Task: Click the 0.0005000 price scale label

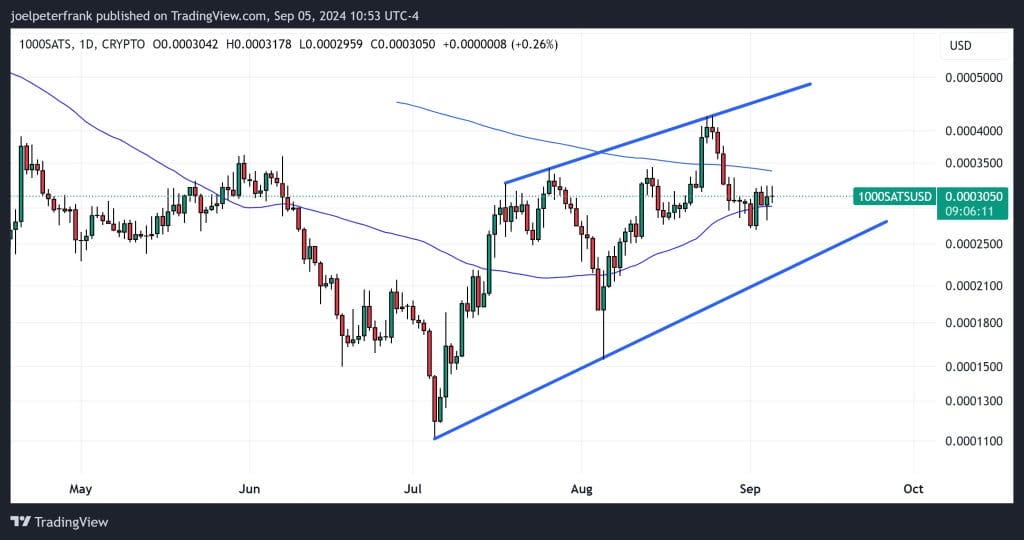Action: click(x=973, y=78)
